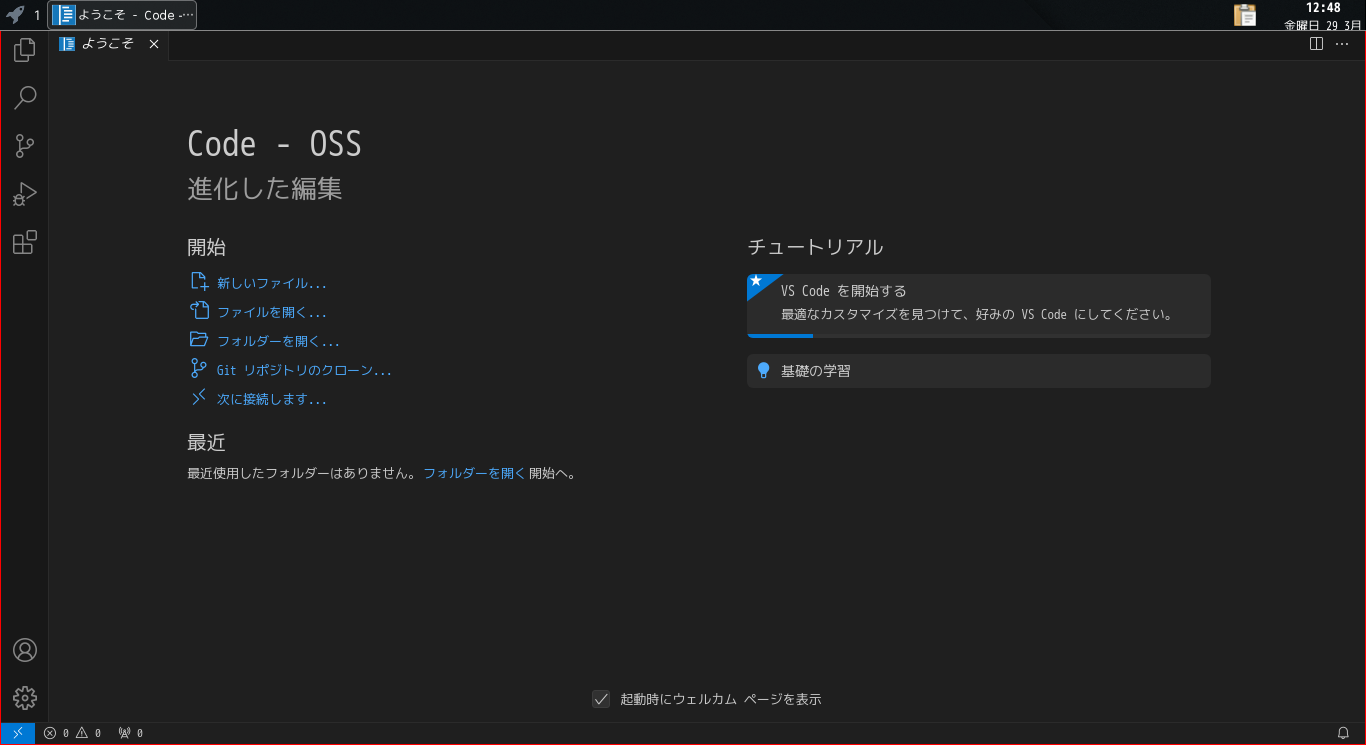The height and width of the screenshot is (745, 1366).
Task: Click the lightbulb icon beside 基礎の学習
Action: (x=764, y=371)
